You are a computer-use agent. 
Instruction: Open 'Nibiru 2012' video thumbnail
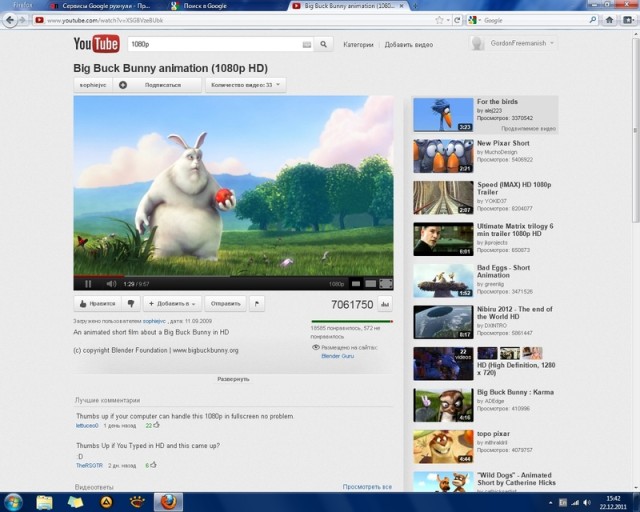point(443,322)
